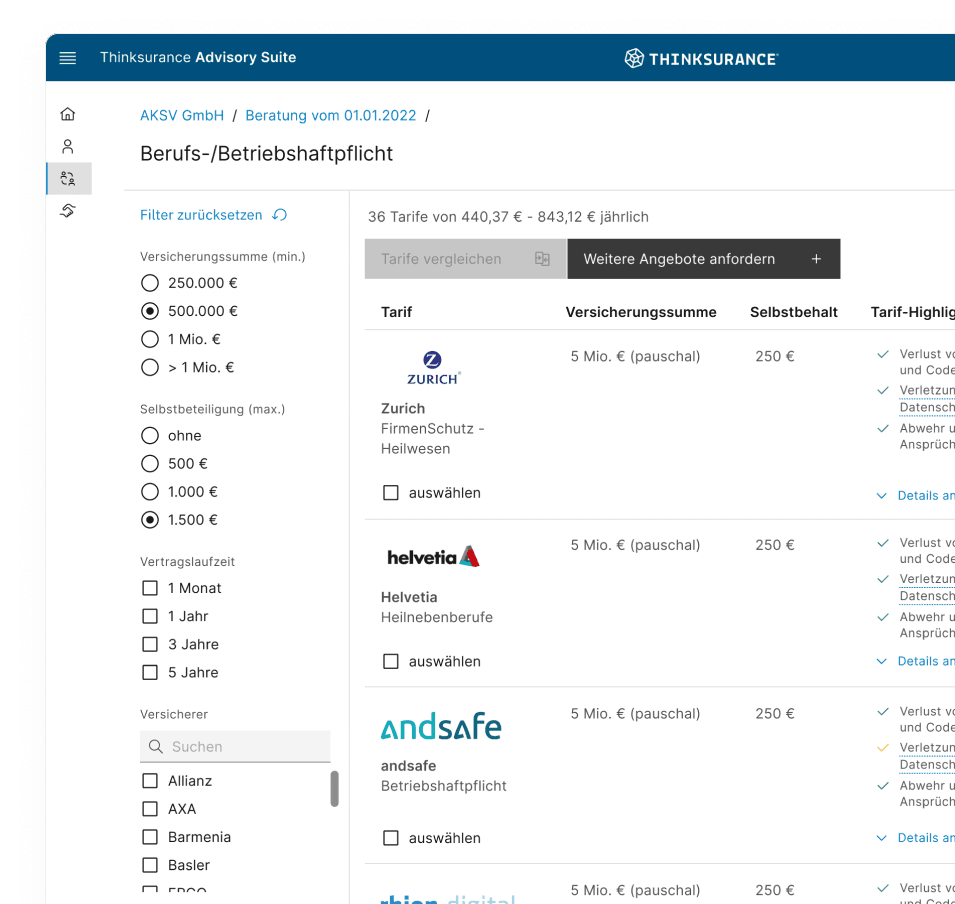The image size is (955, 904).
Task: Click Filter zurücksetzen link
Action: [201, 215]
